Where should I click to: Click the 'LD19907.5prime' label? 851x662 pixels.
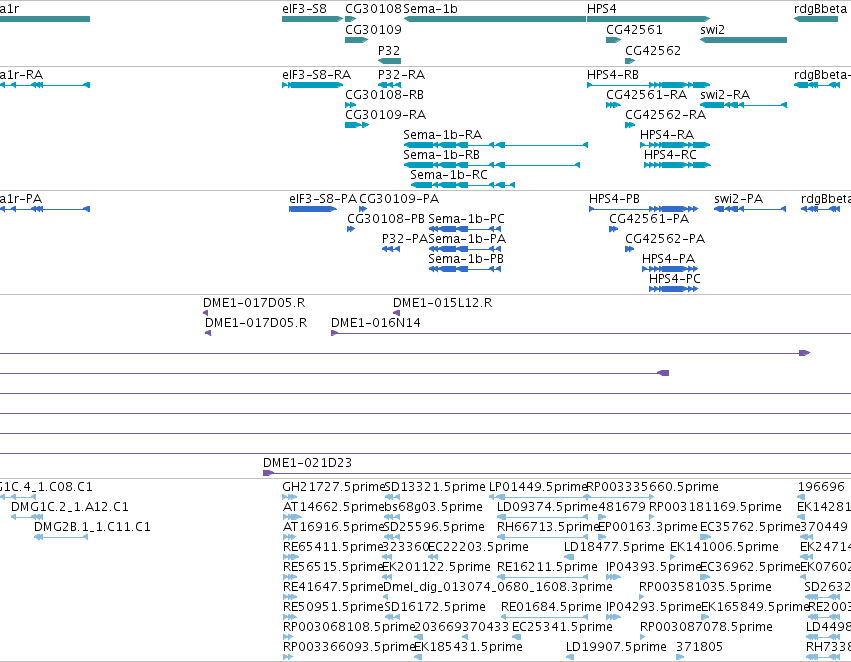tap(616, 647)
